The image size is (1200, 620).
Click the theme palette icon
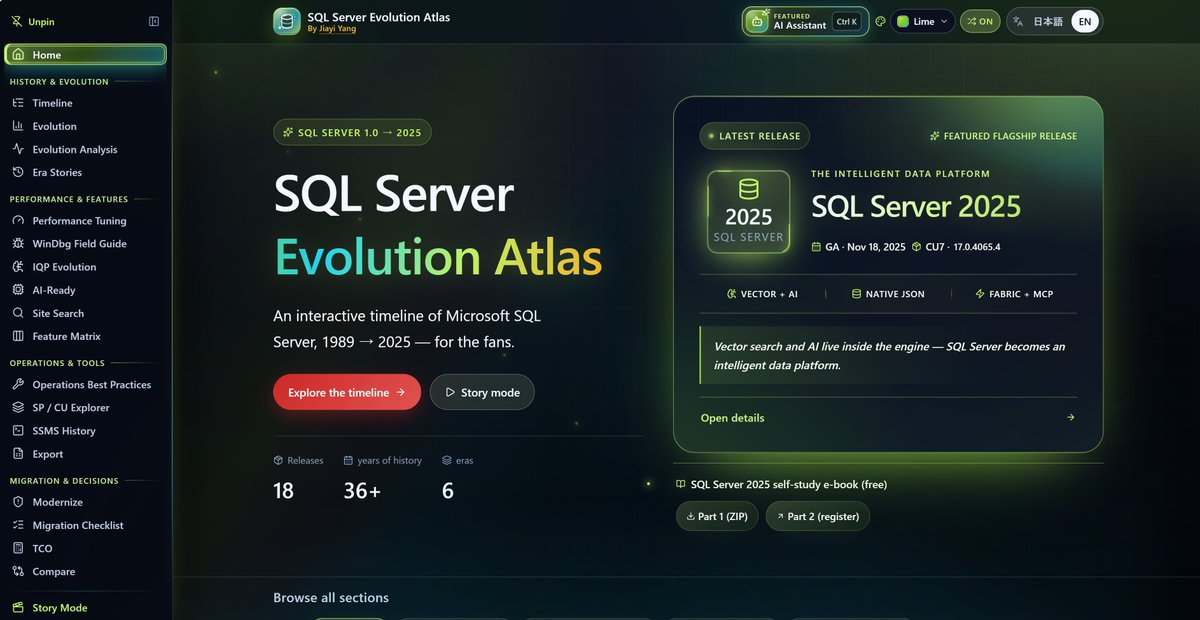coord(880,21)
